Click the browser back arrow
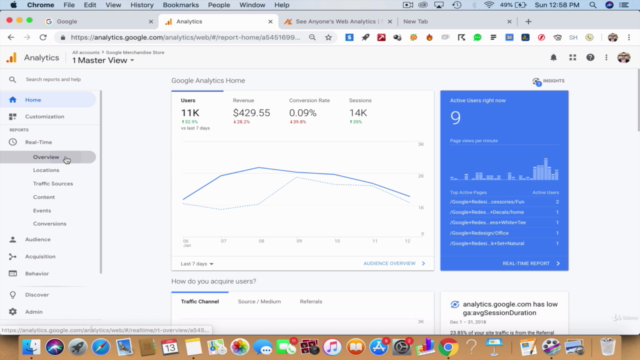 11,38
